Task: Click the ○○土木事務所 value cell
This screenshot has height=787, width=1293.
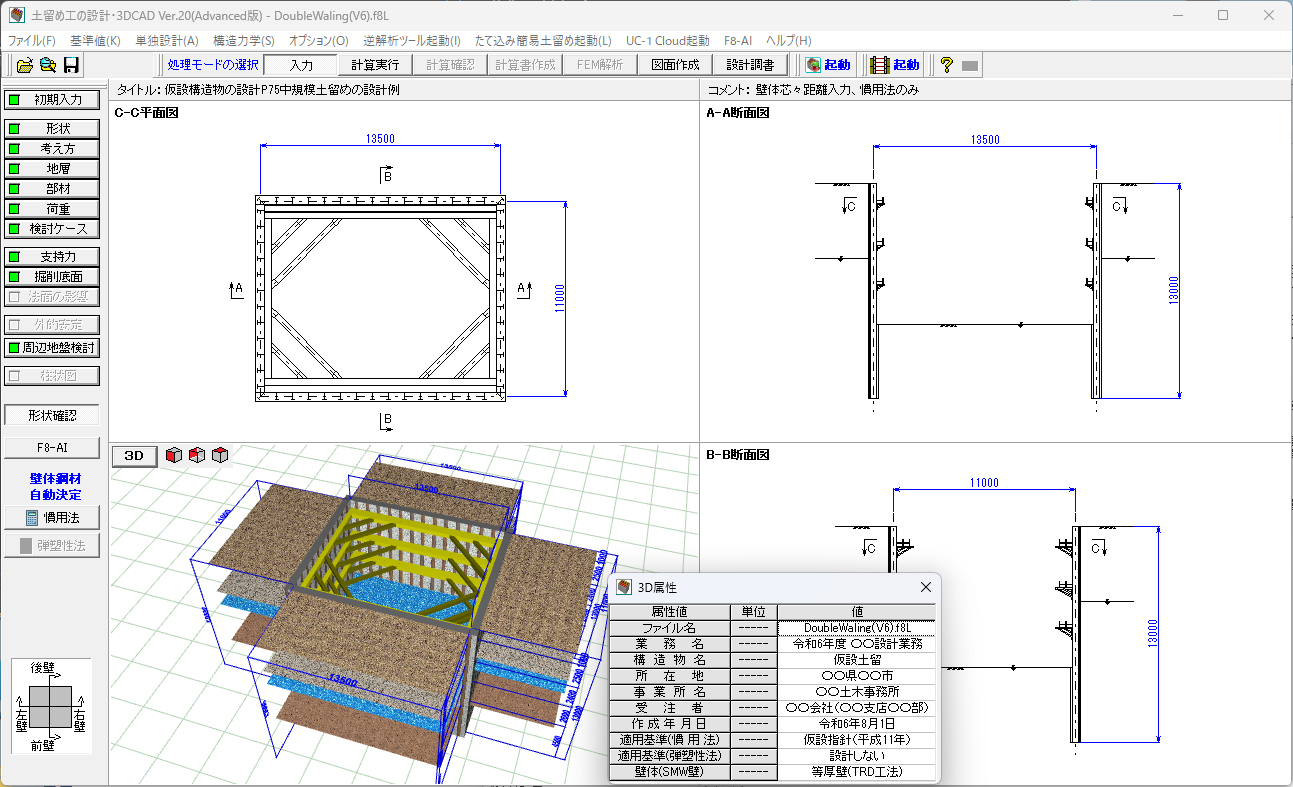Action: (857, 692)
